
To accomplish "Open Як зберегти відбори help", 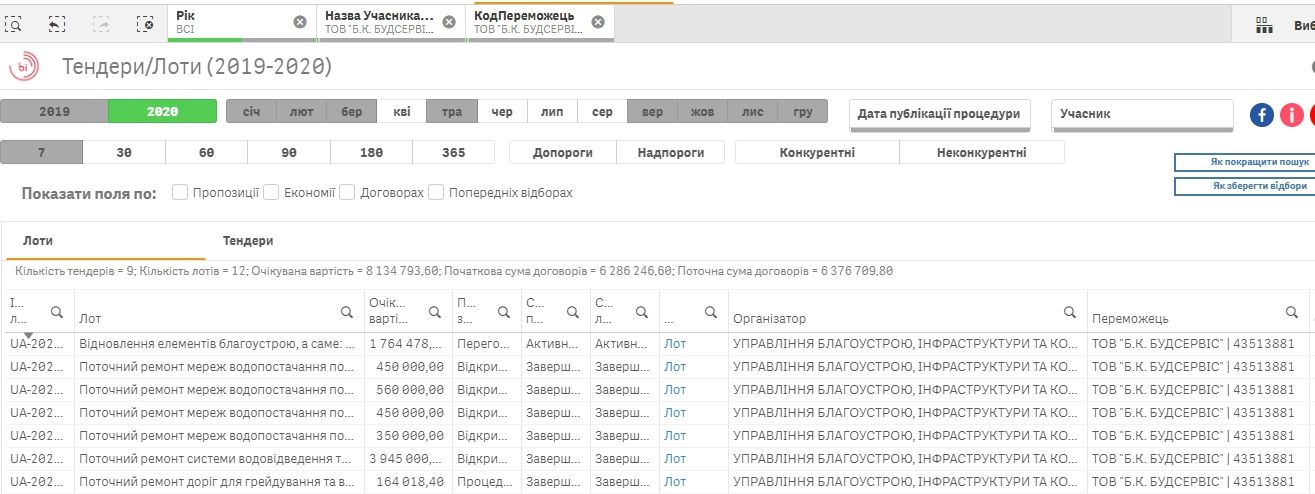I will (1245, 186).
